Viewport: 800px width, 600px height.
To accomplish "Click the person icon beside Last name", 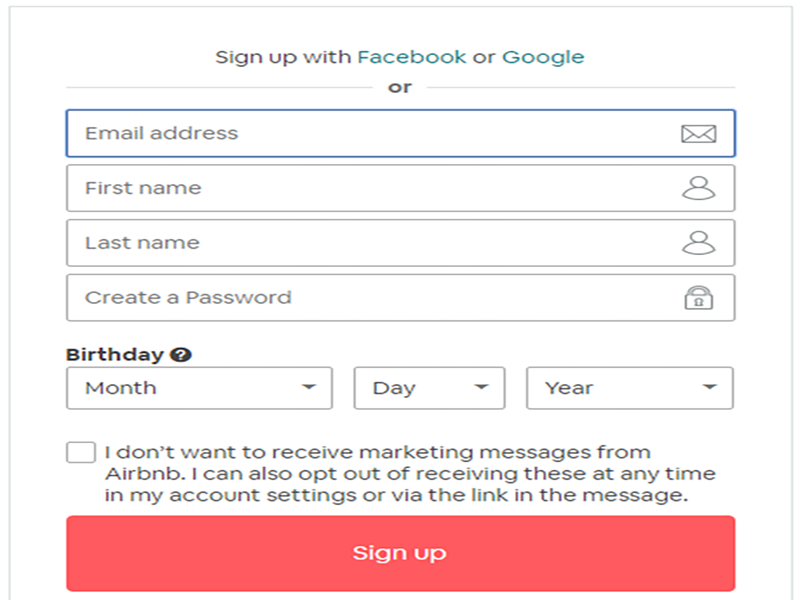I will (698, 243).
